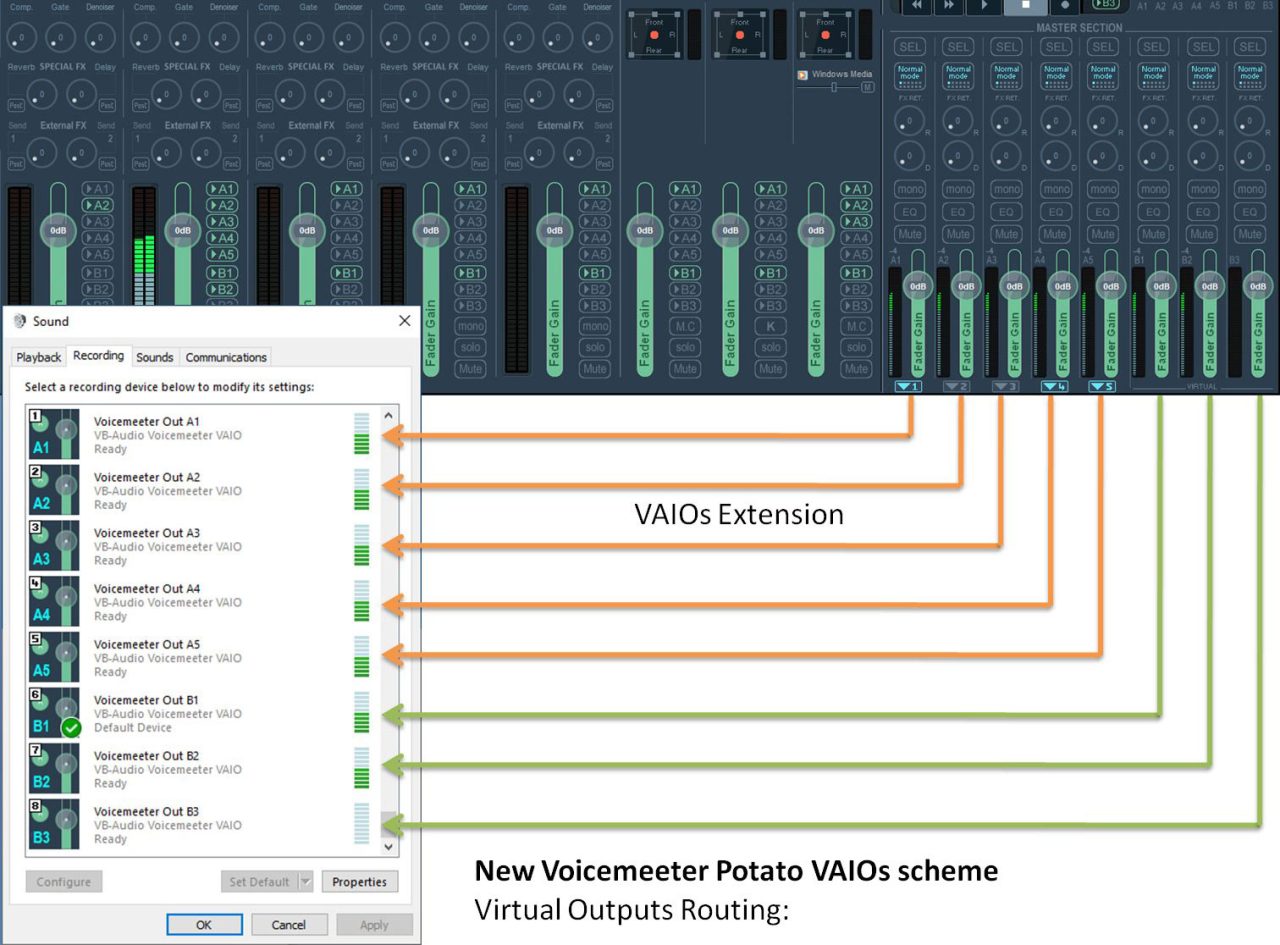Click the K button on the seventh strip

771,326
